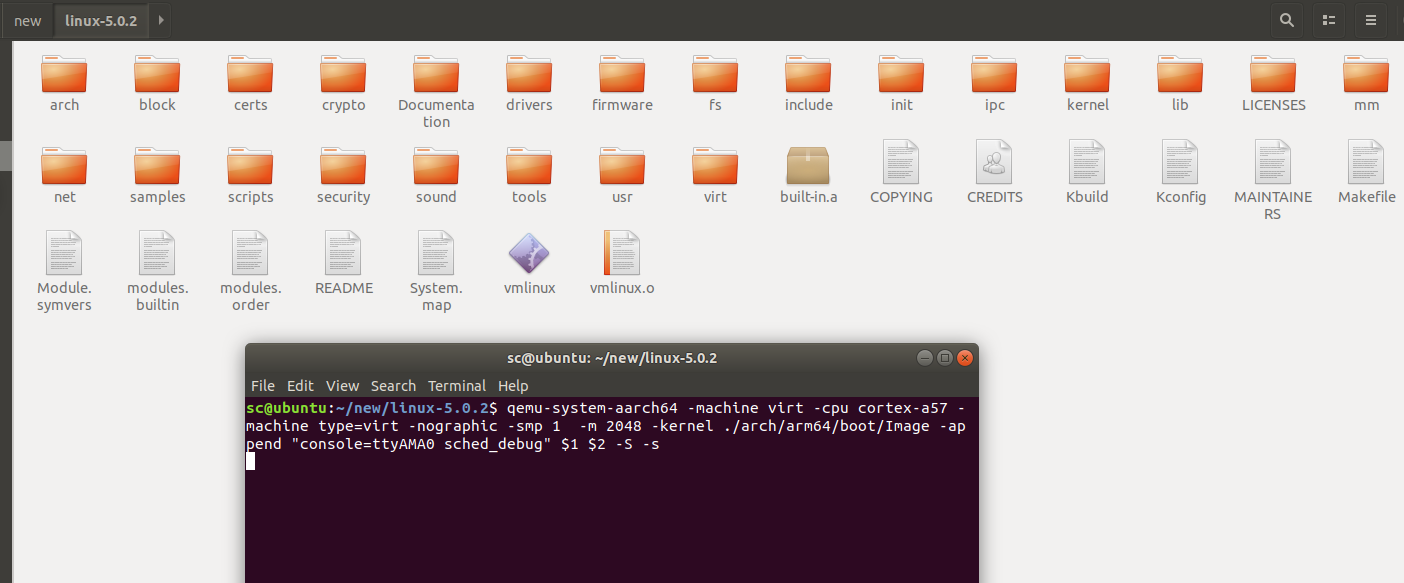Open the terminal File menu

263,386
